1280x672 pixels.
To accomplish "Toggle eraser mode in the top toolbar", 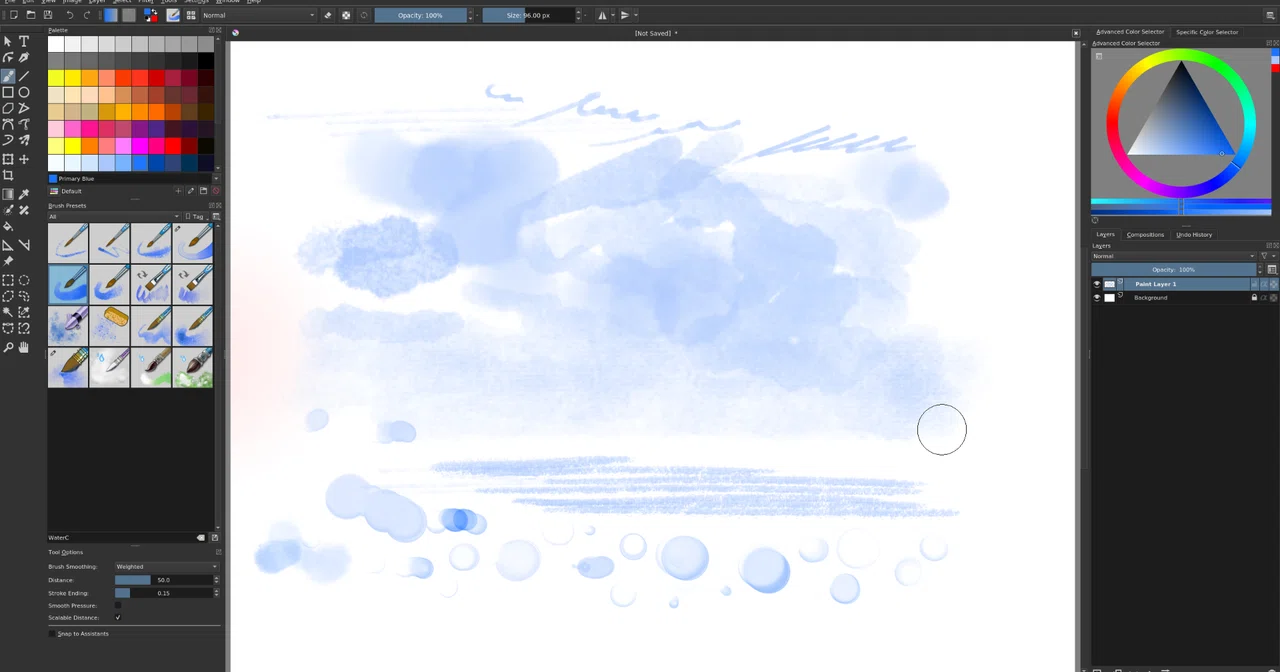I will [x=328, y=15].
